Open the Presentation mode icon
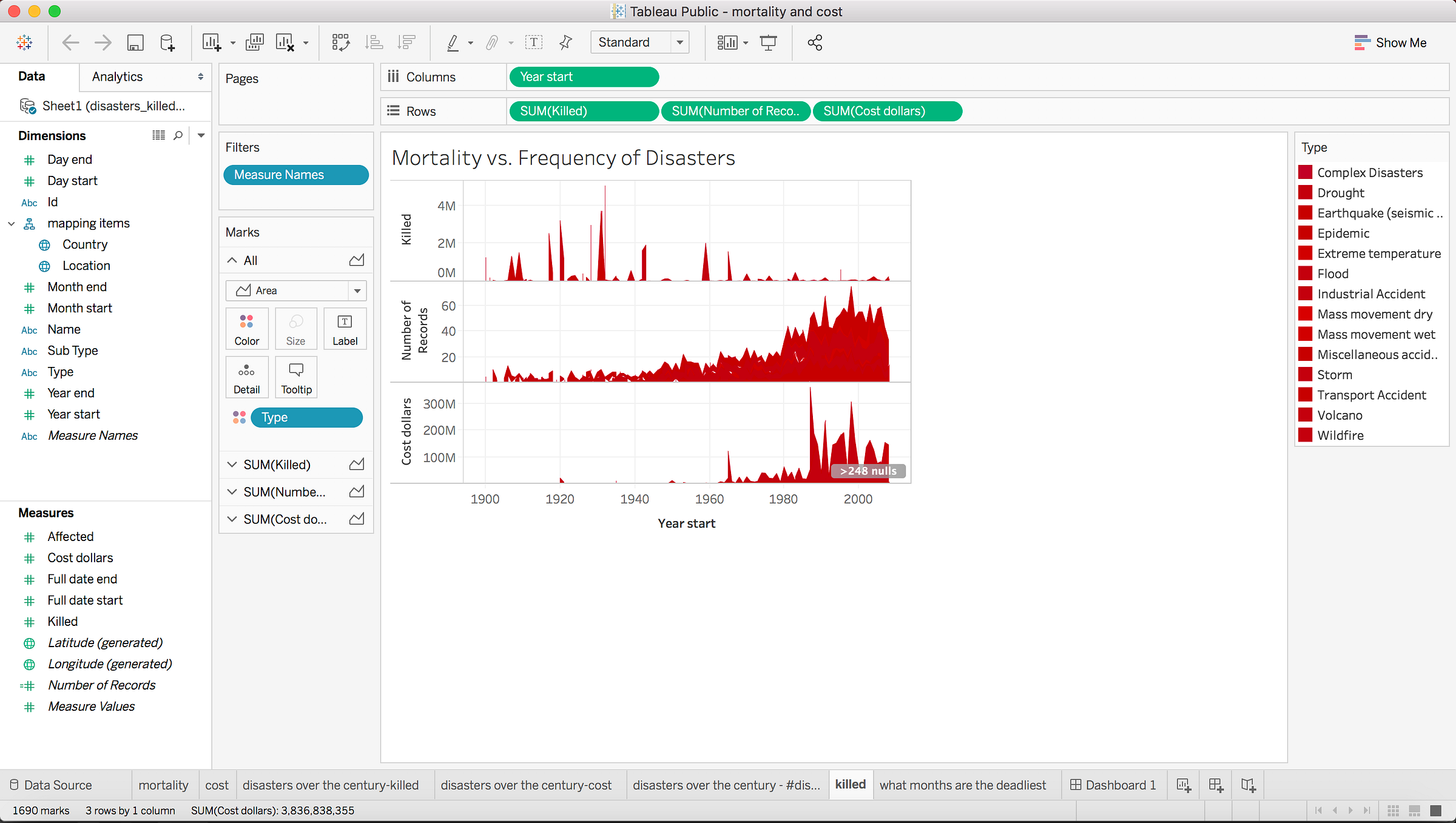1456x823 pixels. pyautogui.click(x=768, y=42)
